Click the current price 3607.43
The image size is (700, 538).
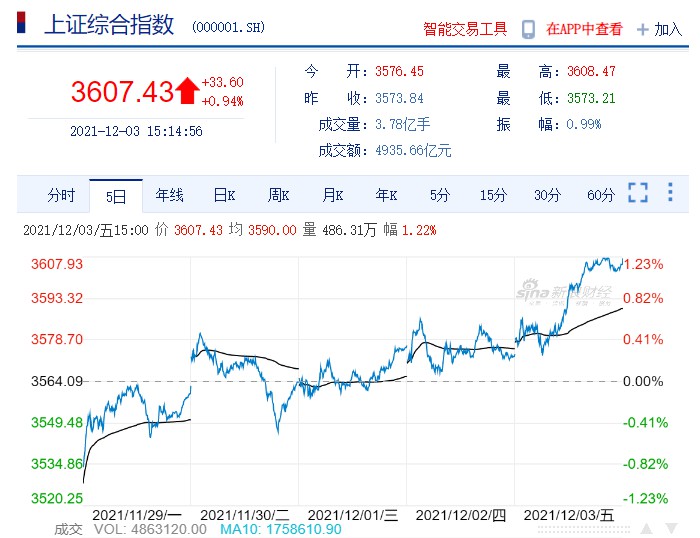click(x=122, y=92)
